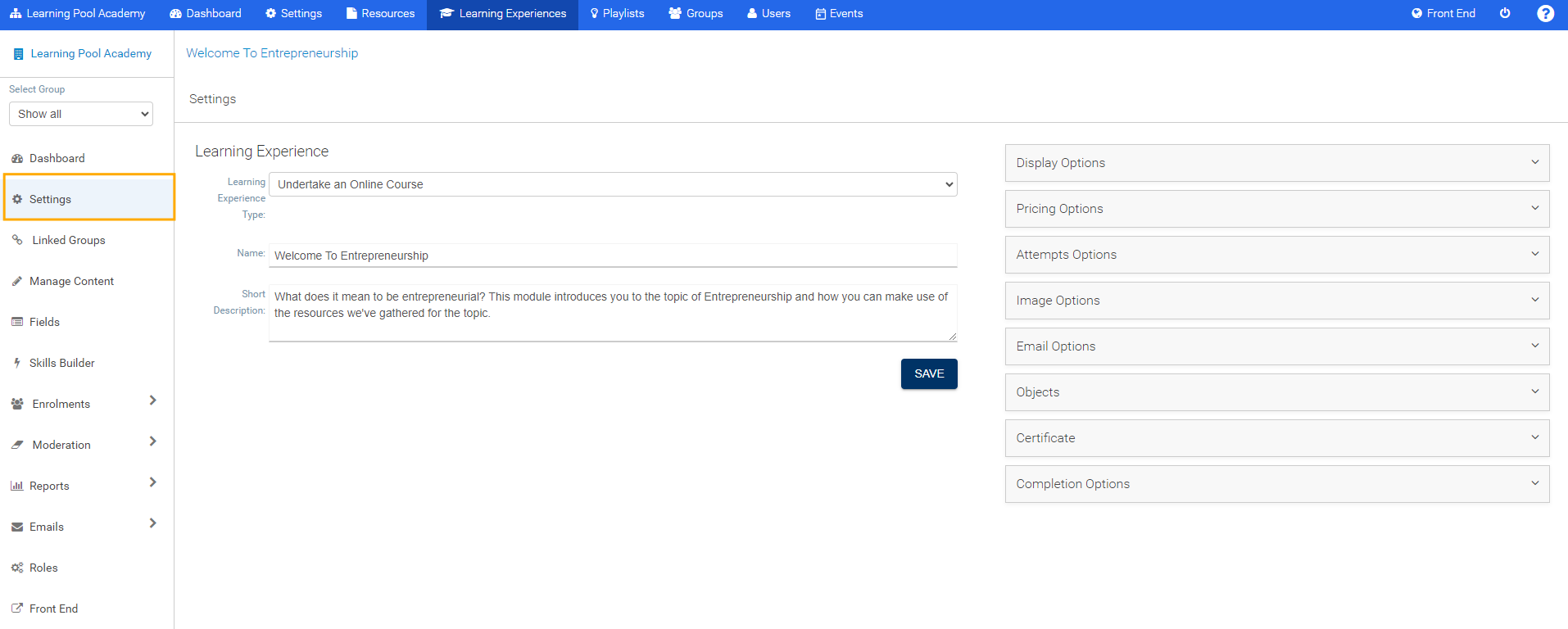Click the Moderation eraser icon
The width and height of the screenshot is (1568, 629).
[17, 445]
